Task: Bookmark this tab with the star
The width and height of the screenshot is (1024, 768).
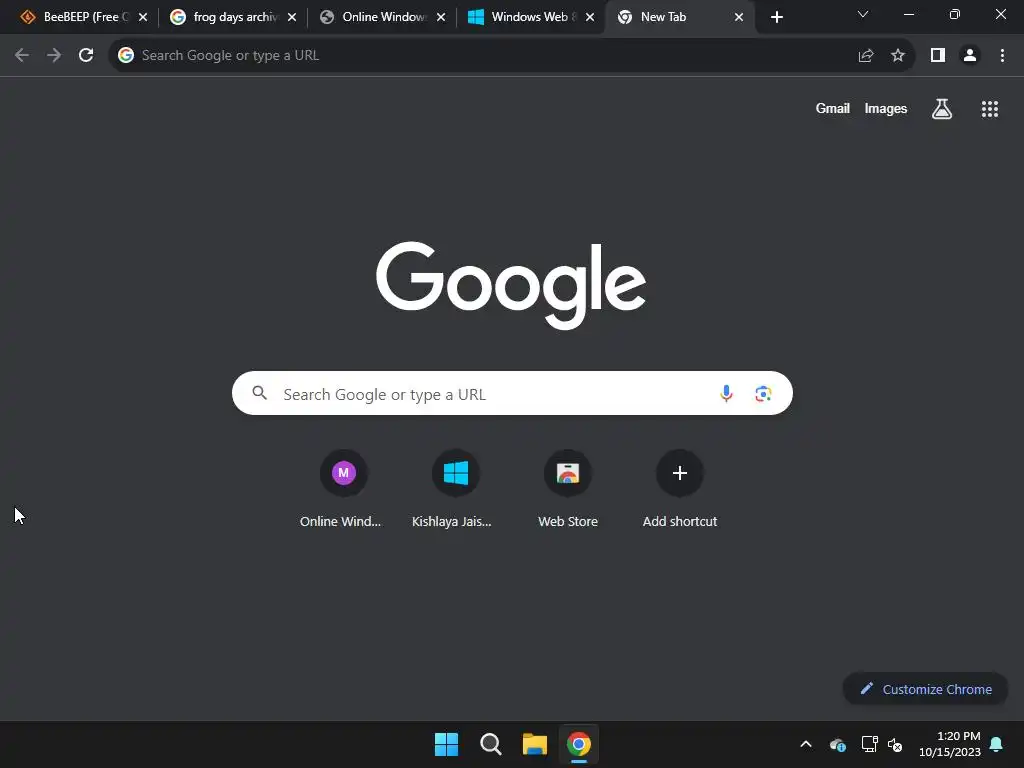Action: 898,56
